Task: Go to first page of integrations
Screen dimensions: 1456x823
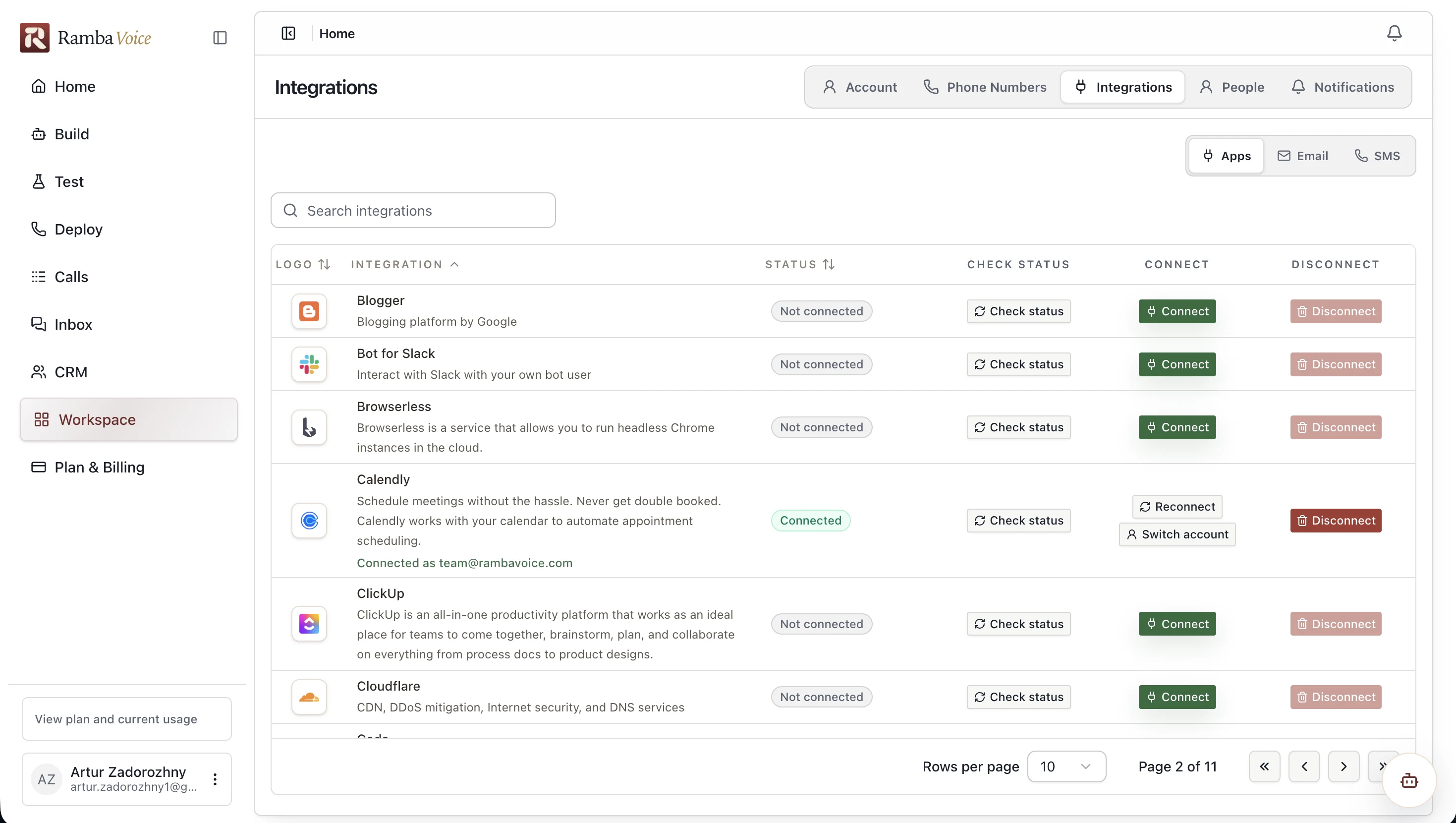Action: coord(1264,766)
